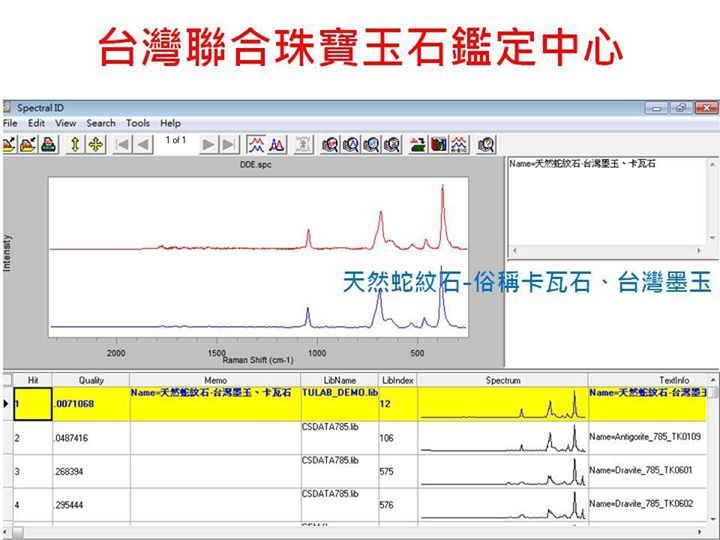Click the row selector arrow for hit 1
The height and width of the screenshot is (540, 720).
click(x=7, y=404)
